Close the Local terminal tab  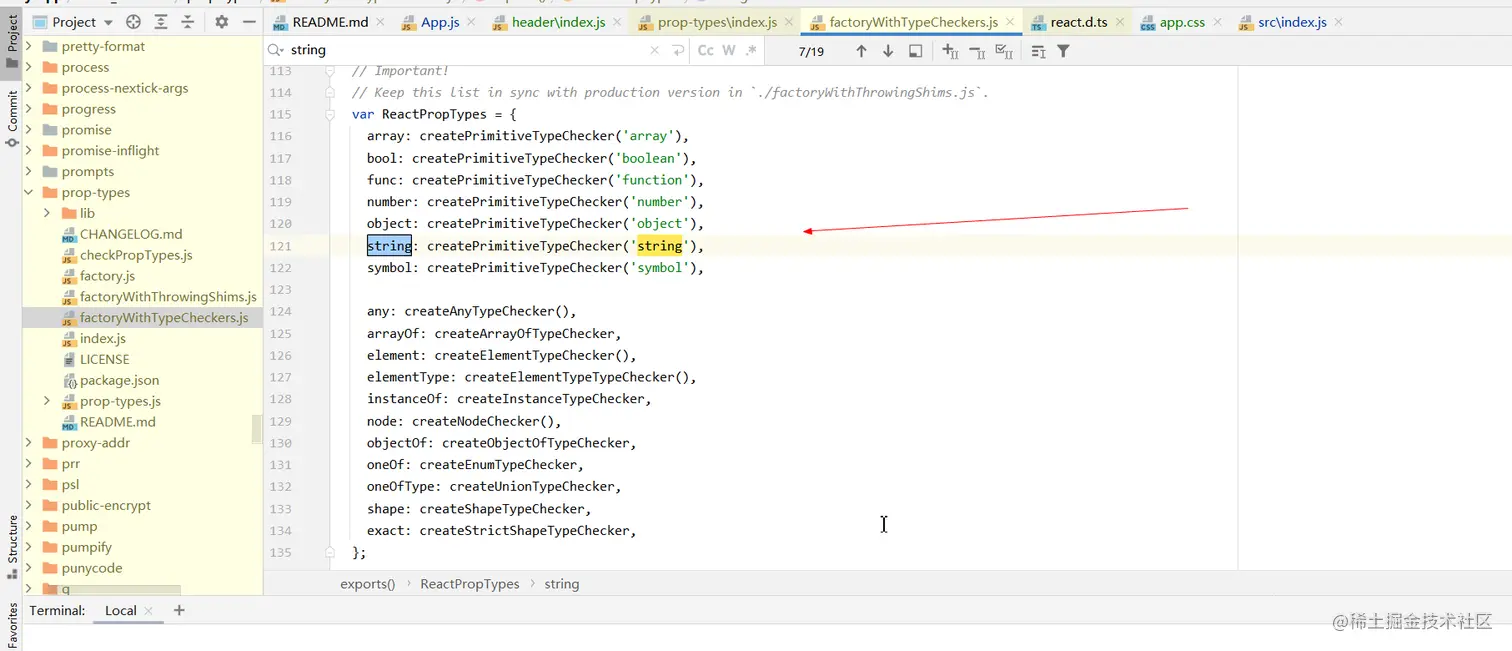pyautogui.click(x=148, y=611)
